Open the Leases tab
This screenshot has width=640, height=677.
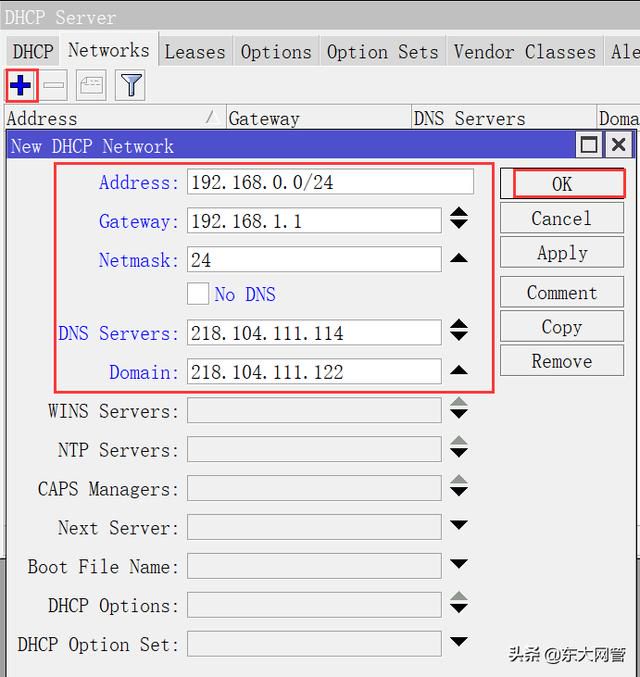click(195, 52)
